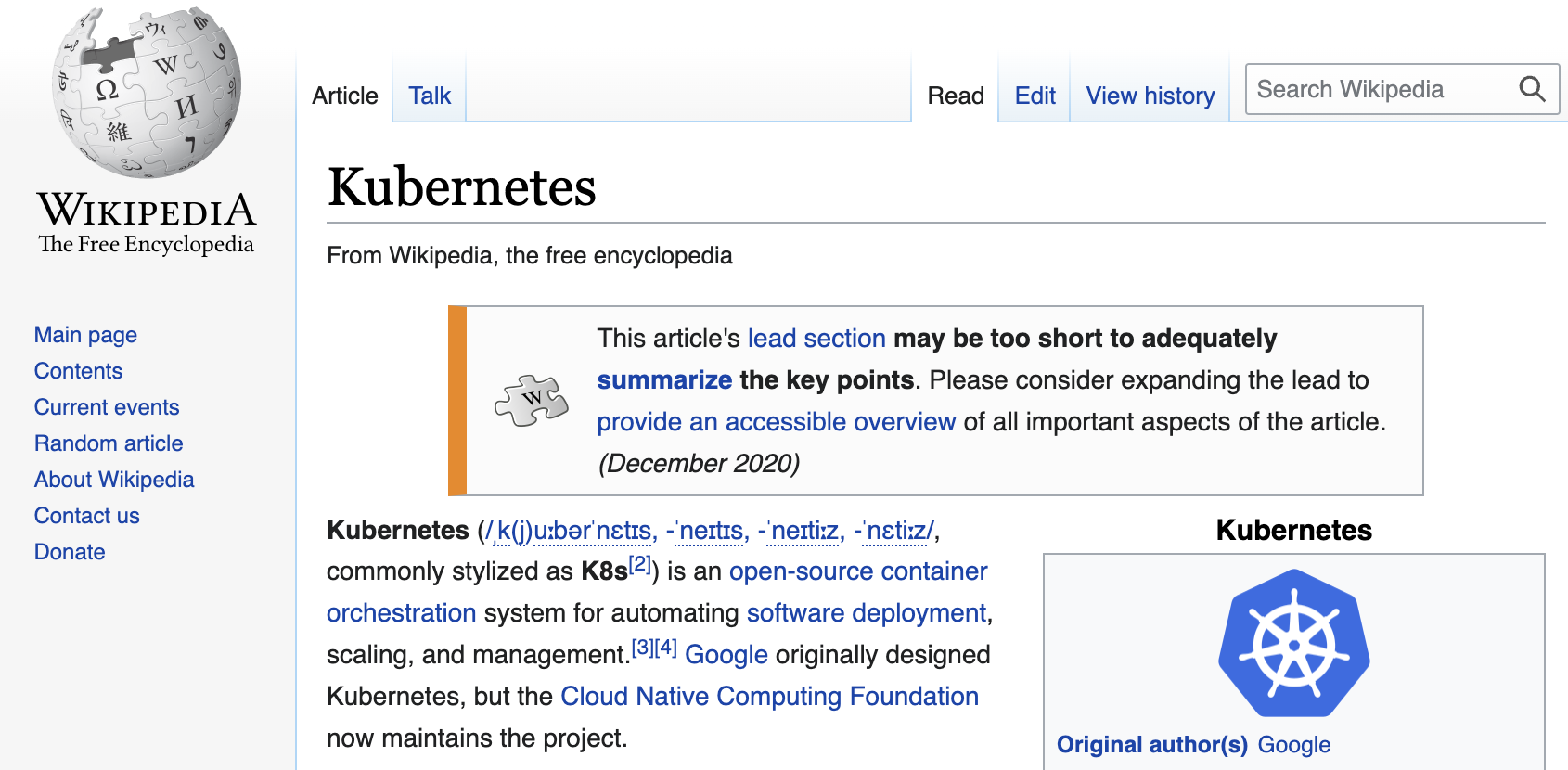Open the About Wikipedia page
The height and width of the screenshot is (770, 1568).
[x=113, y=479]
